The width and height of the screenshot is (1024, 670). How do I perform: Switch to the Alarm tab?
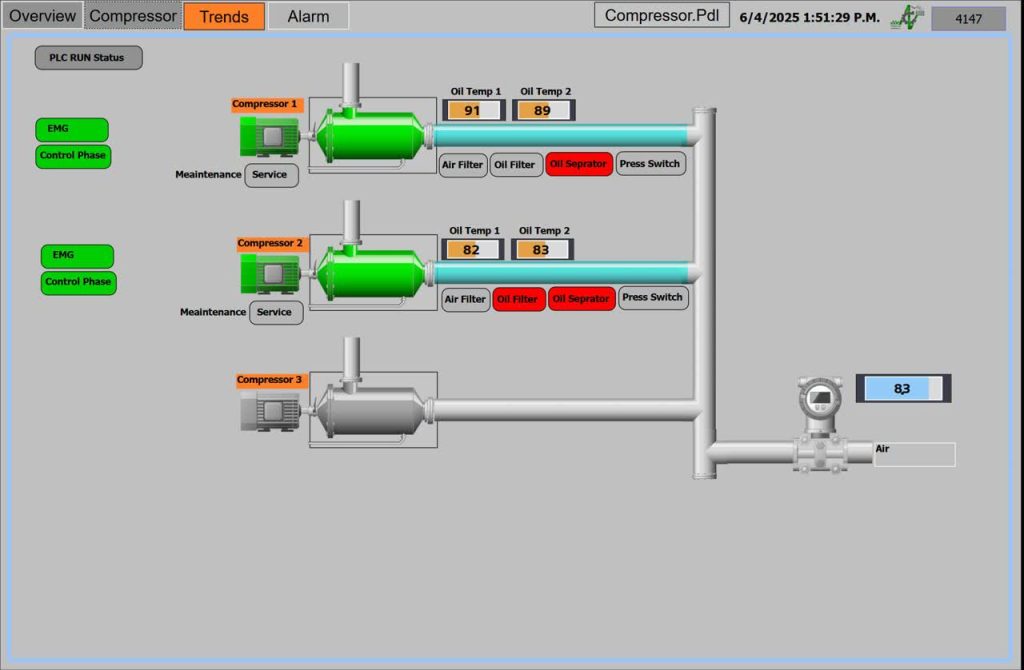(308, 16)
